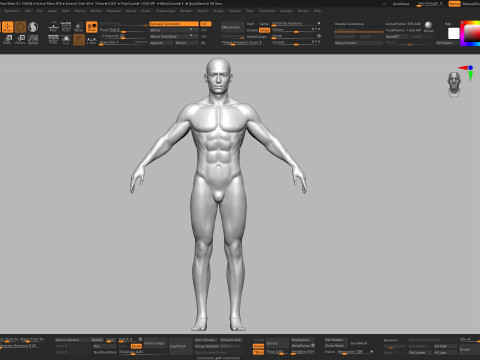The height and width of the screenshot is (360, 480).
Task: Toggle the Solo mode icon
Action: [66, 40]
